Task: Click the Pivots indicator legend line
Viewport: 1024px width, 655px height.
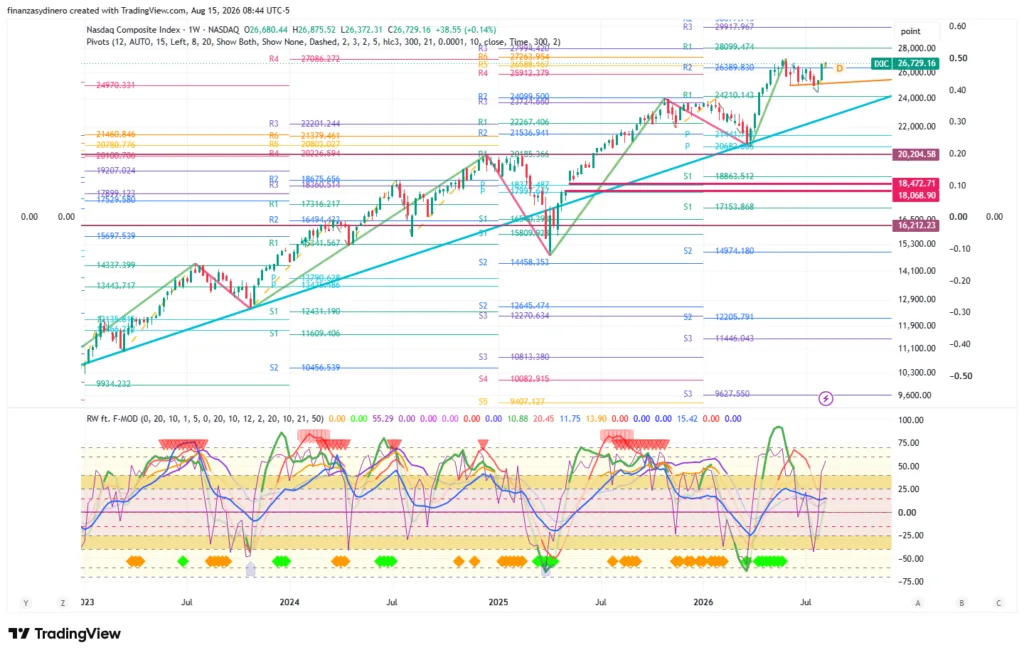Action: 323,42
